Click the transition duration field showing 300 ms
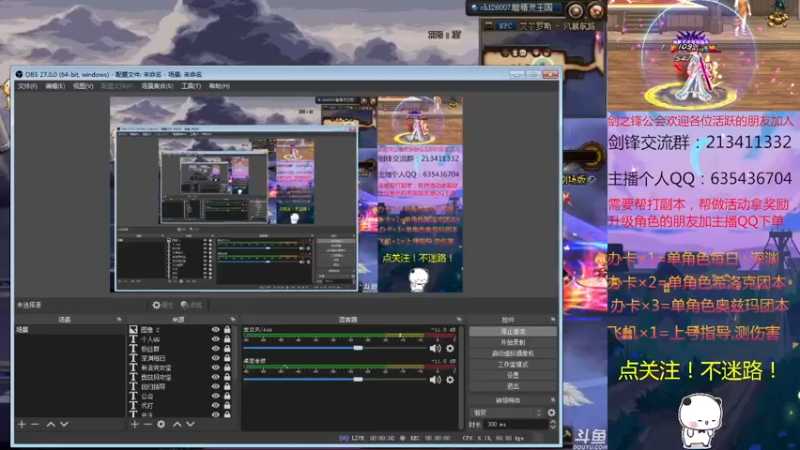Image resolution: width=800 pixels, height=450 pixels. click(x=515, y=424)
